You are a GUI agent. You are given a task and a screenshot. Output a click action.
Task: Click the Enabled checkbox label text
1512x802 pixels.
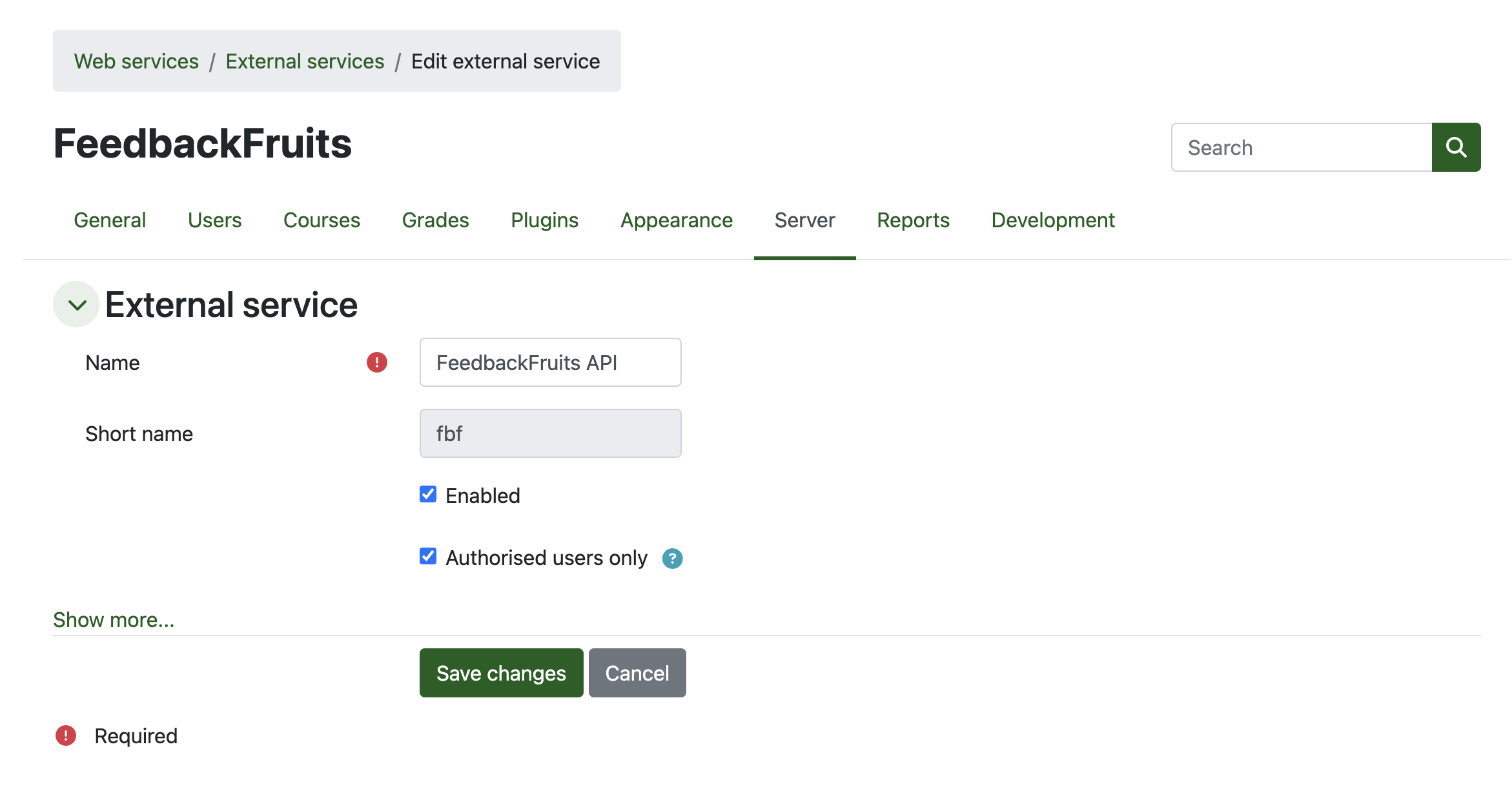tap(483, 496)
